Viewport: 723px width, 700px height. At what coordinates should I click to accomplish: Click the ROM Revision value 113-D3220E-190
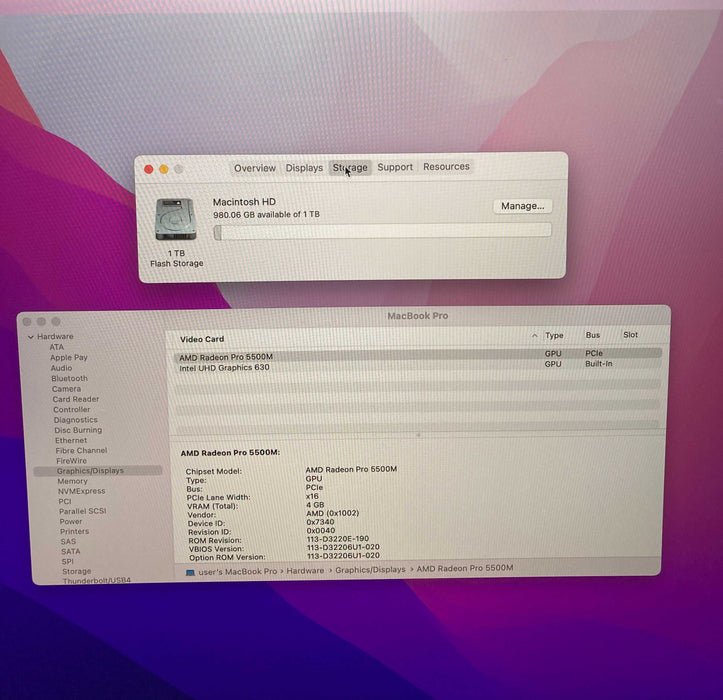338,538
